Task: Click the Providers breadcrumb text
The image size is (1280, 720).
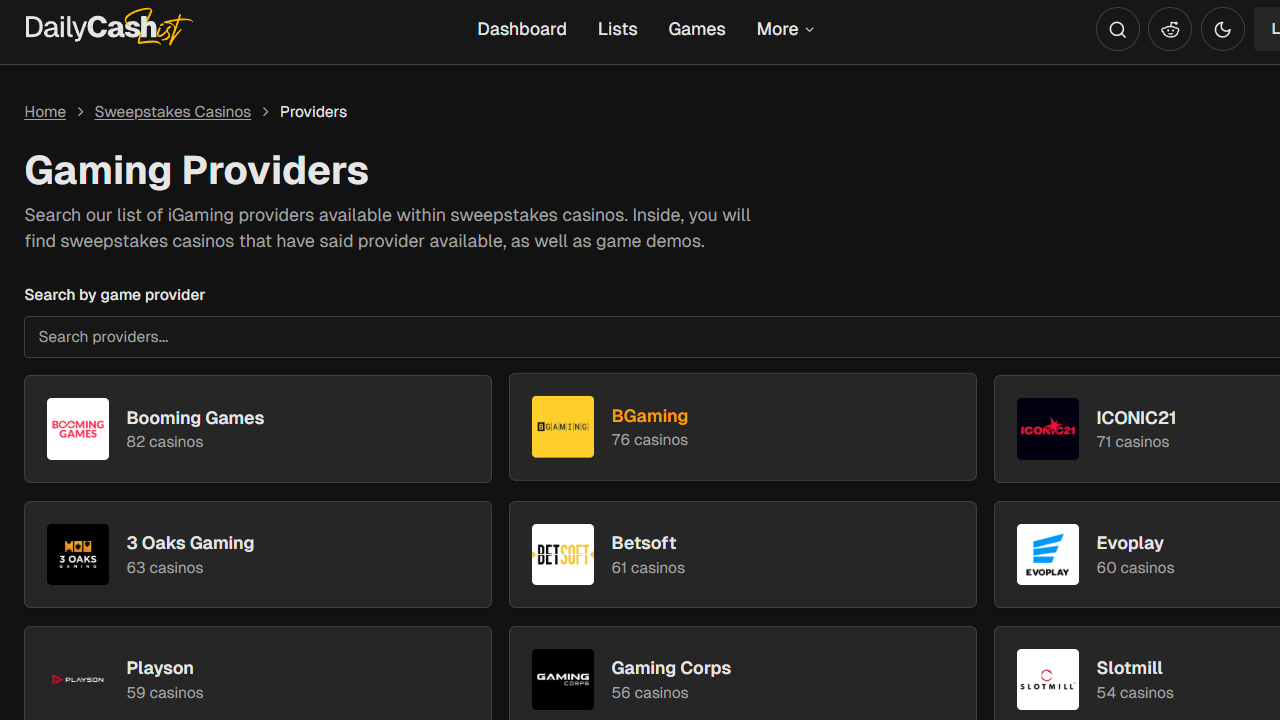Action: (x=313, y=112)
